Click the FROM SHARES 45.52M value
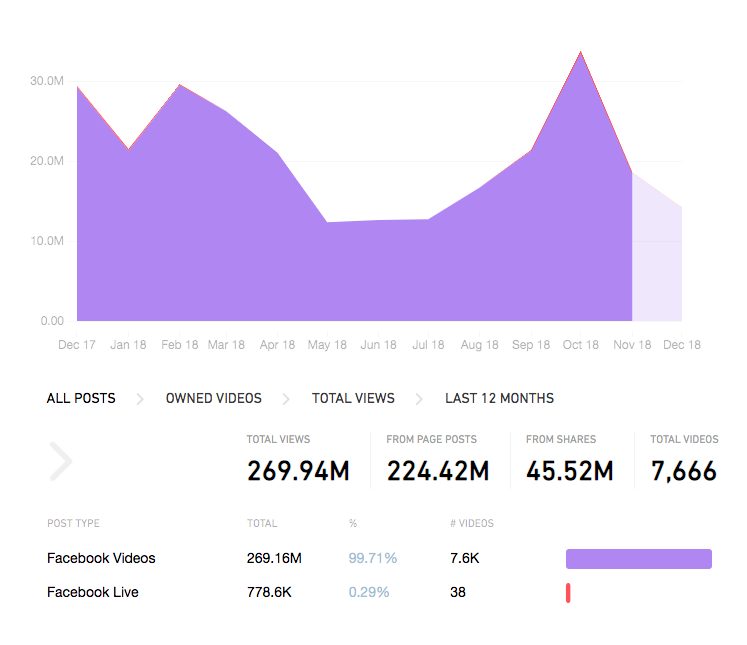Screen dimensions: 747x645 tap(570, 471)
